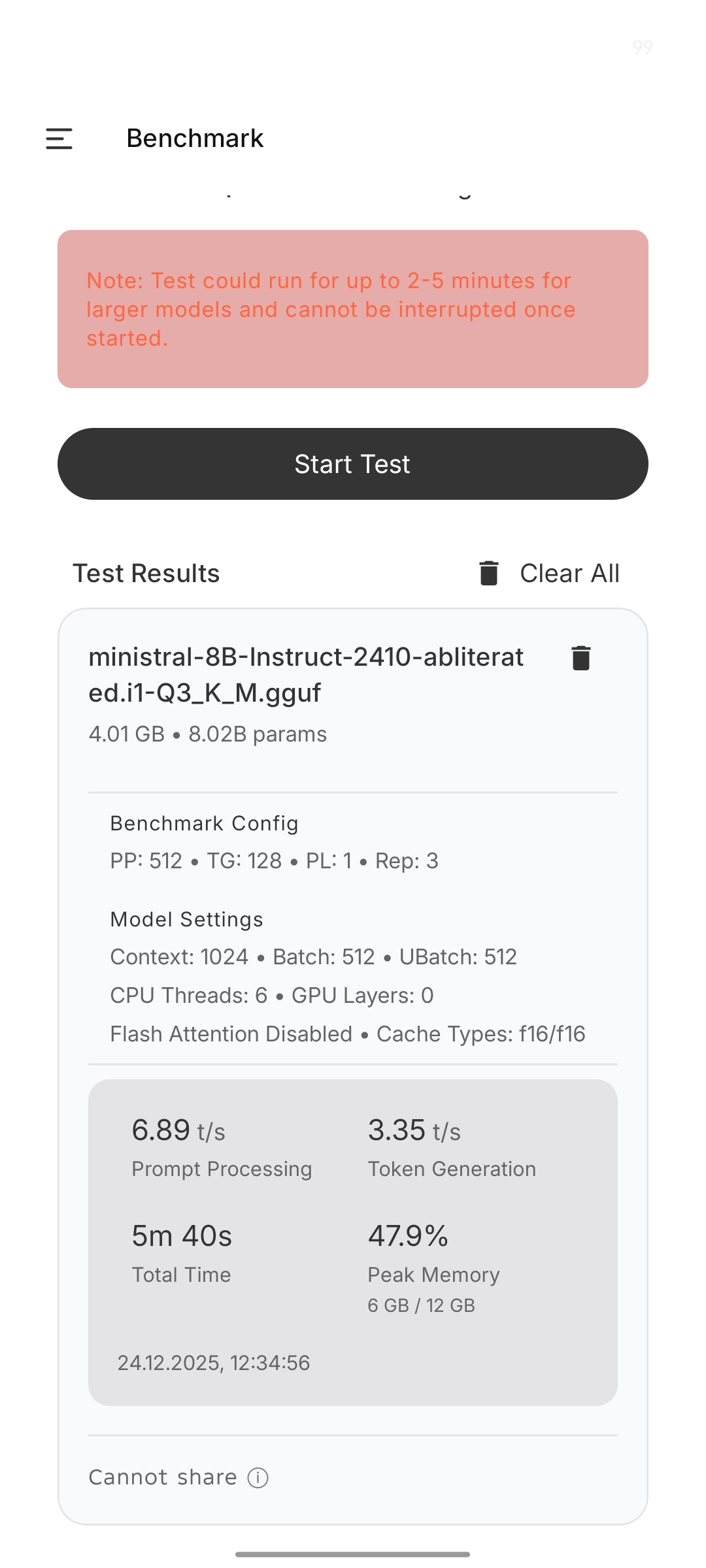Viewport: 706px width, 1568px height.
Task: Click the 24.12.2025 timestamp
Action: 214,1363
